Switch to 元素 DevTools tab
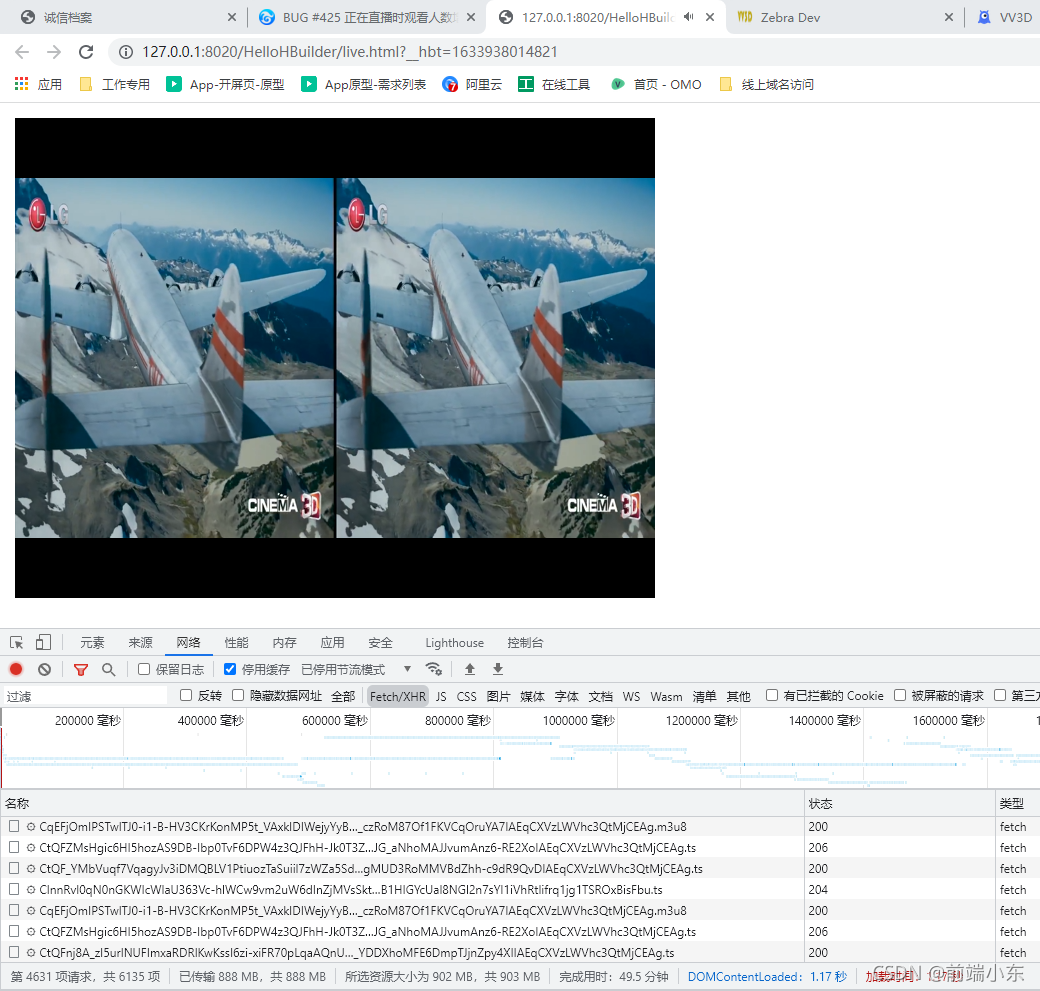 (x=92, y=642)
